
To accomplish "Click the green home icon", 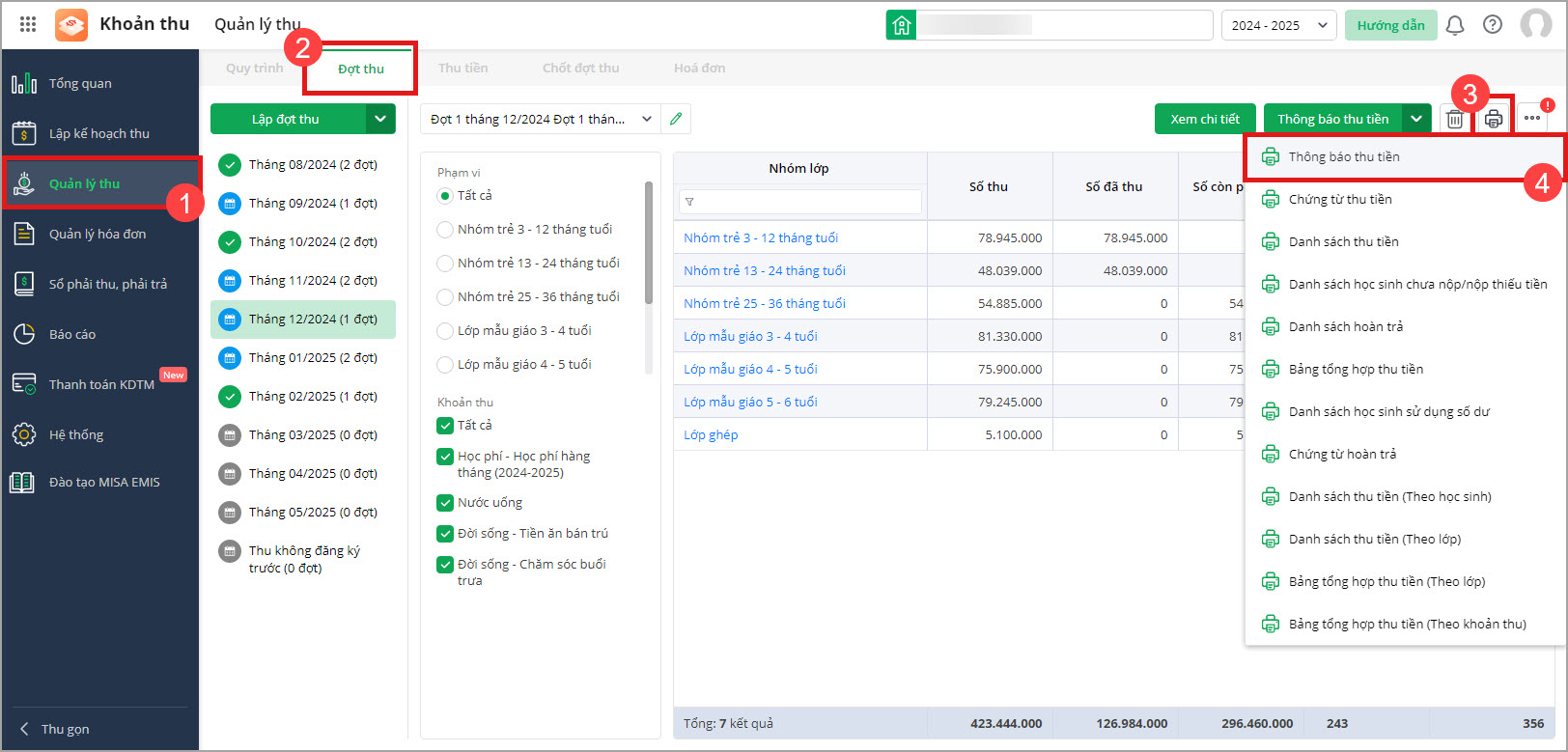I will pos(901,25).
